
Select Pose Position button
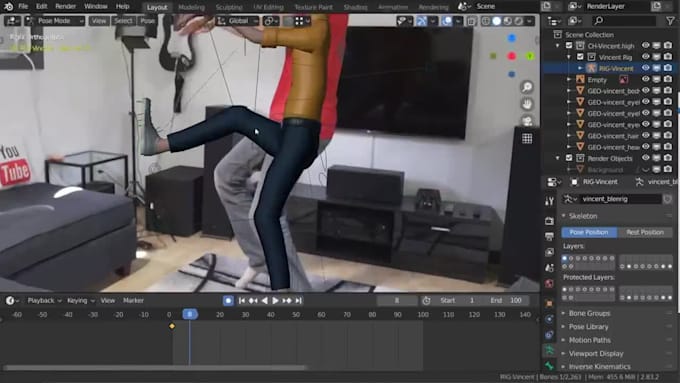tap(589, 232)
